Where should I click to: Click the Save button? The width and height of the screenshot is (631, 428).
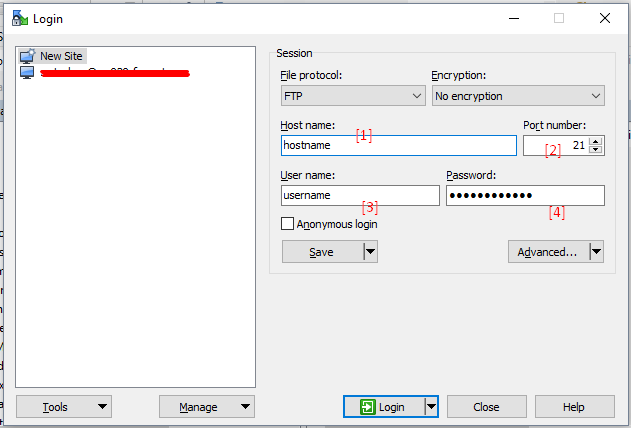click(x=322, y=252)
